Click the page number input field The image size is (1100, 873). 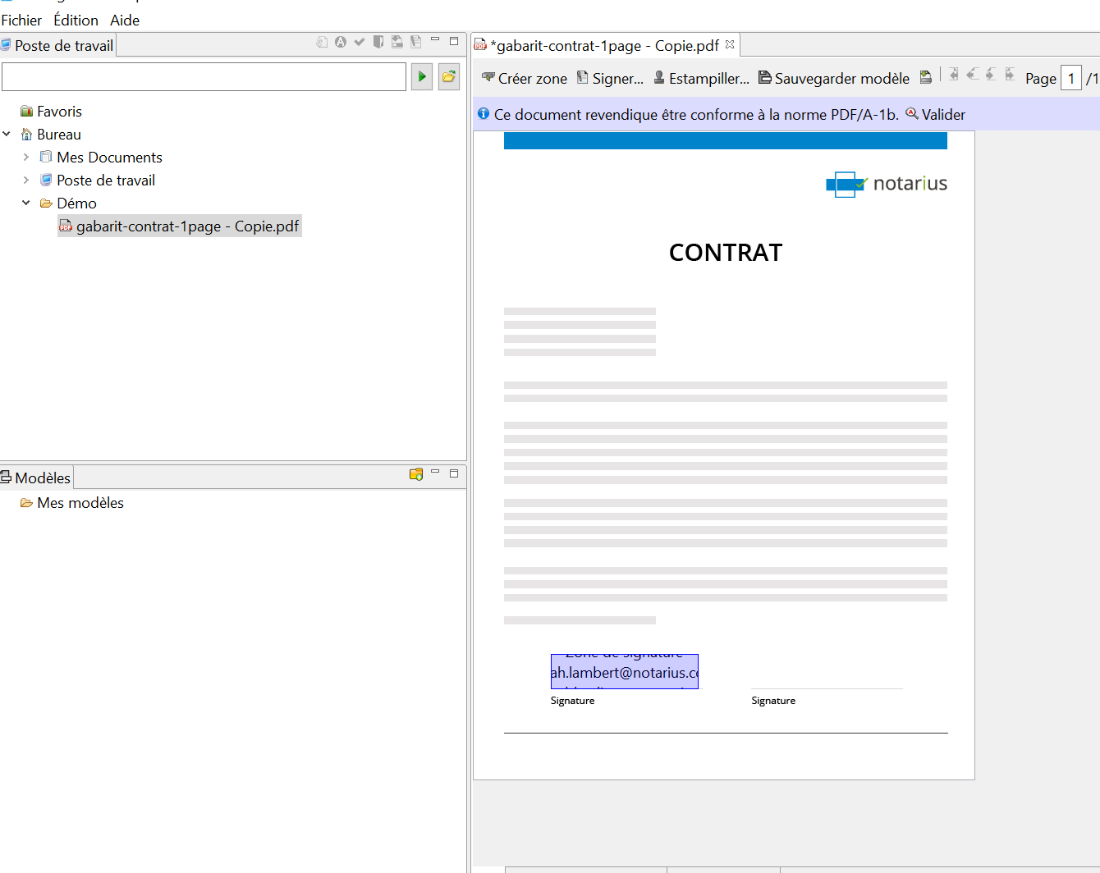(x=1070, y=78)
